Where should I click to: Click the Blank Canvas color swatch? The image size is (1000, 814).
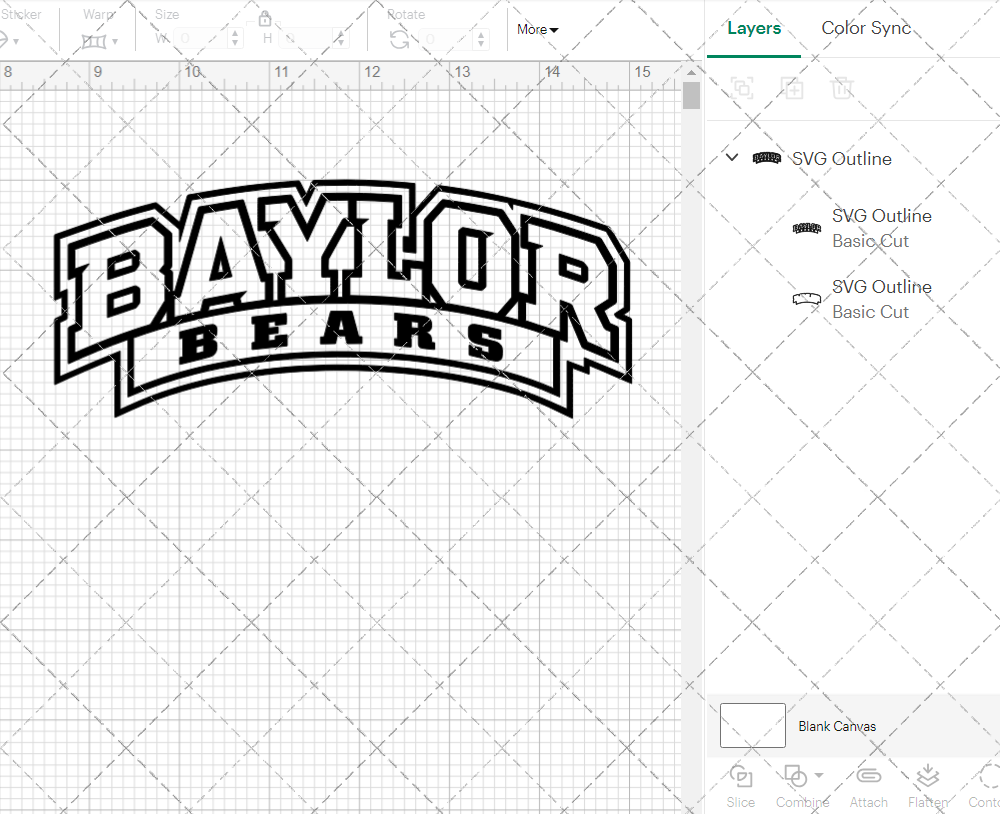(752, 725)
